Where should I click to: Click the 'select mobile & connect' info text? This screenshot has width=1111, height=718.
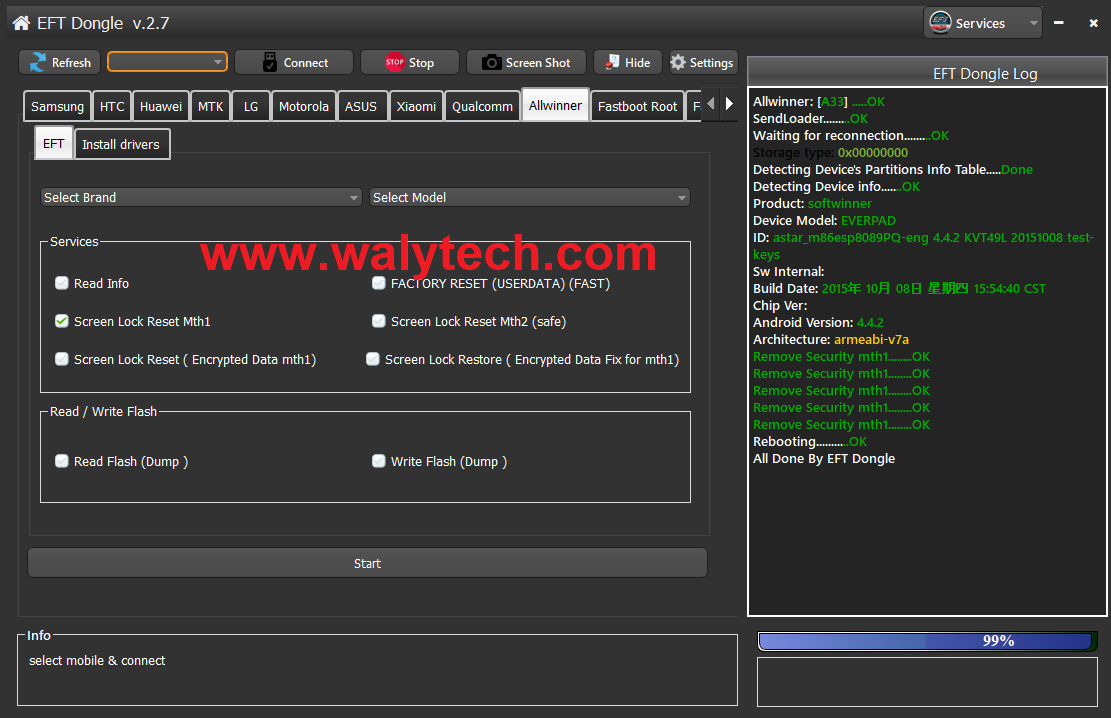(x=97, y=661)
